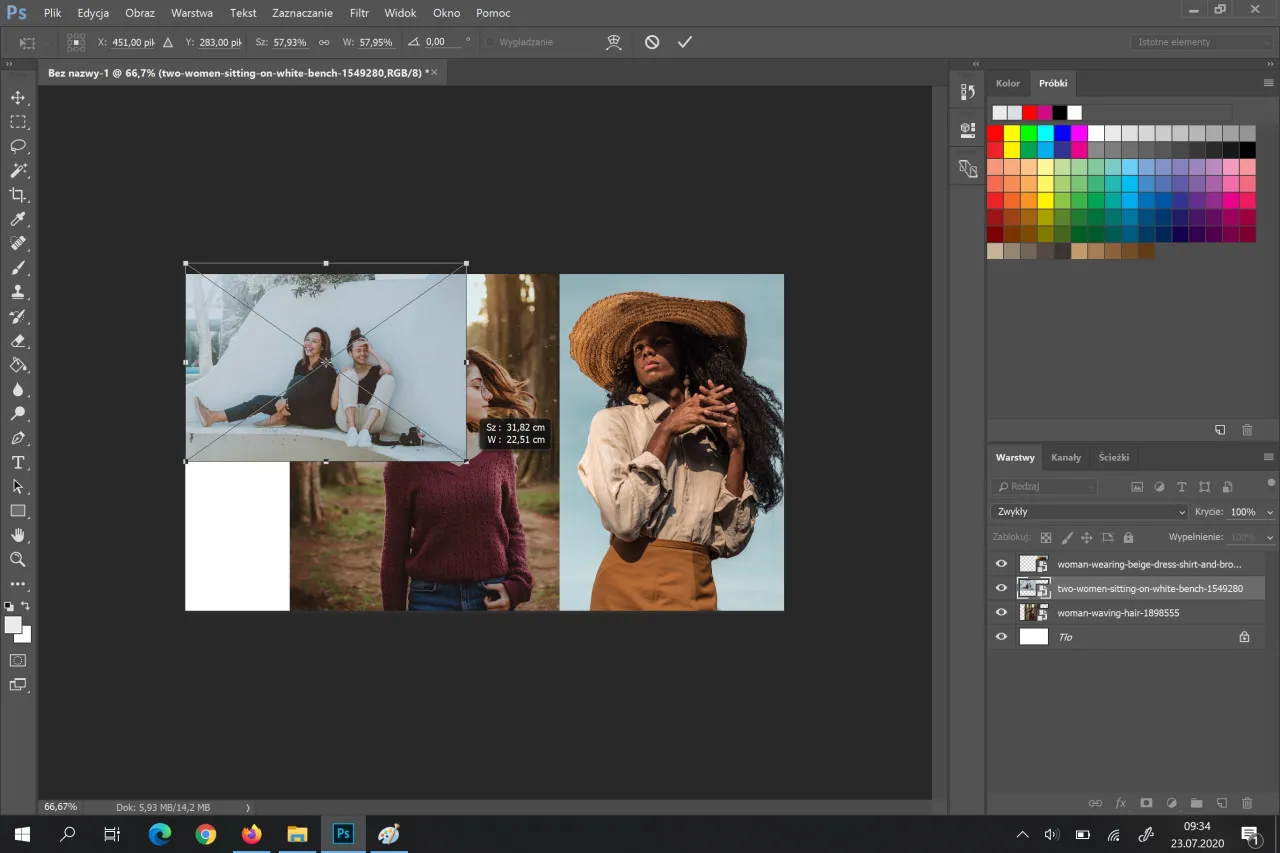
Task: Select the Zoom tool
Action: click(x=18, y=559)
